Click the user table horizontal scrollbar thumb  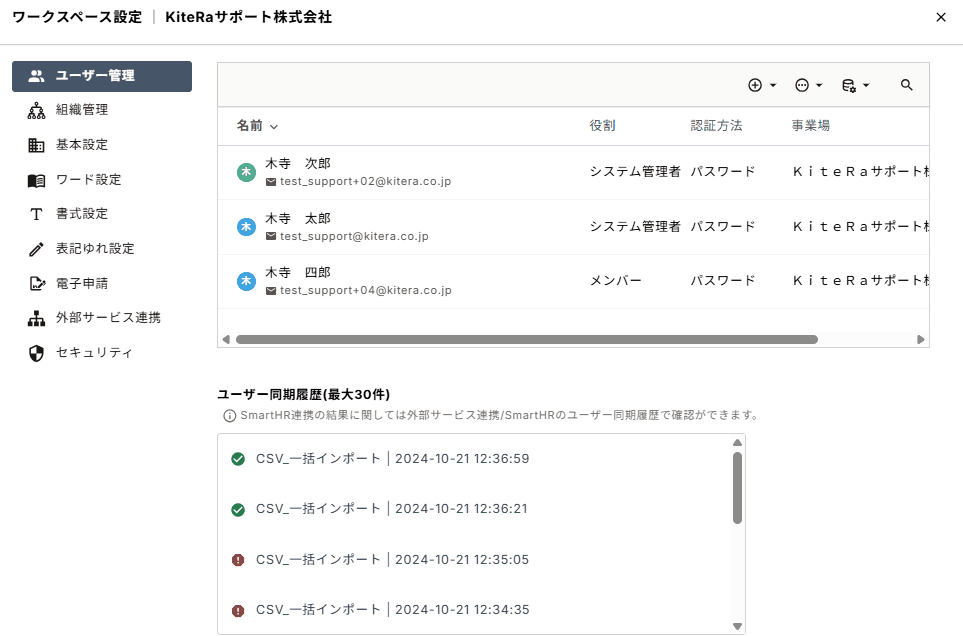click(x=527, y=339)
